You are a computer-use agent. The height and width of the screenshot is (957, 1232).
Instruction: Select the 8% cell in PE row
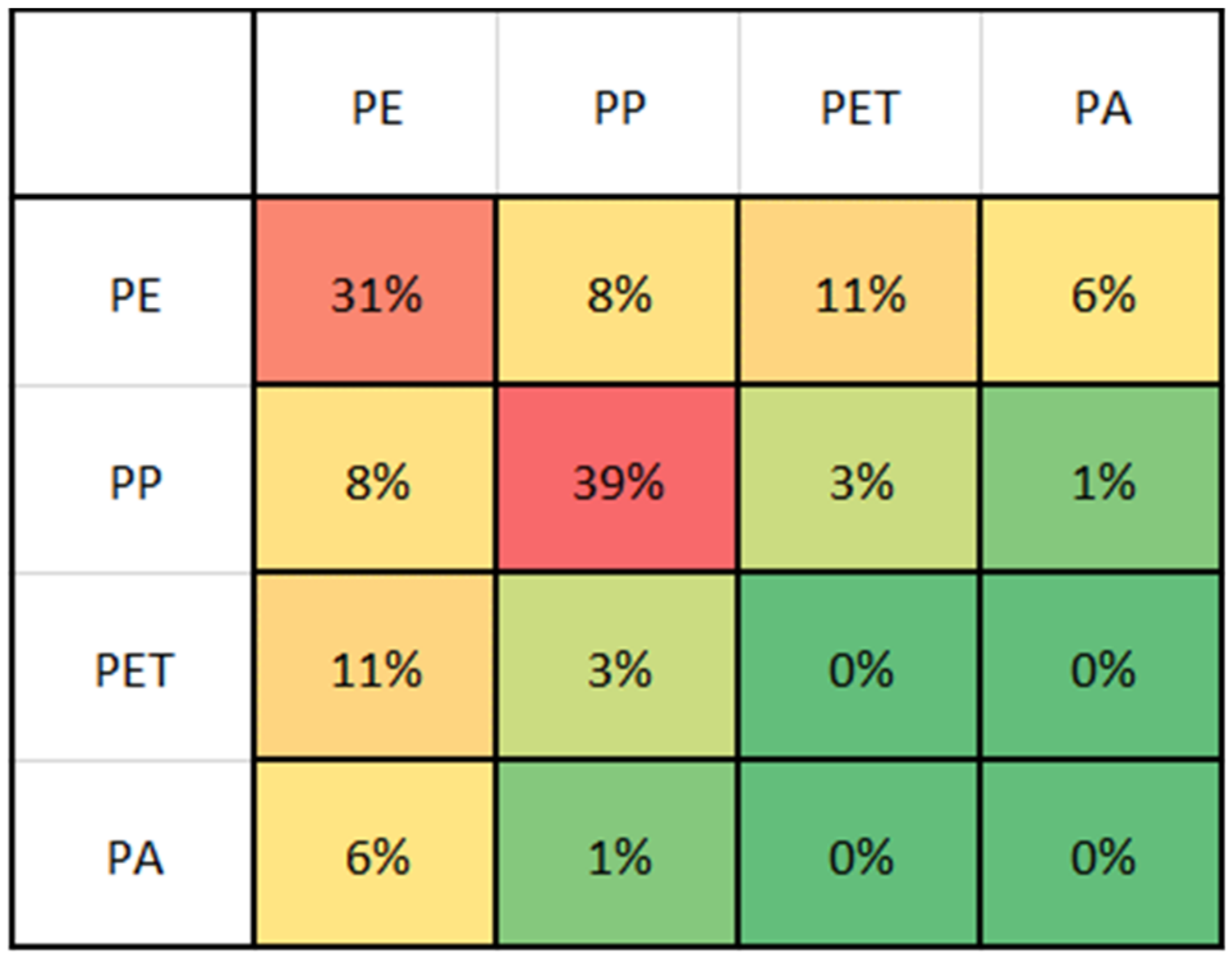point(618,295)
